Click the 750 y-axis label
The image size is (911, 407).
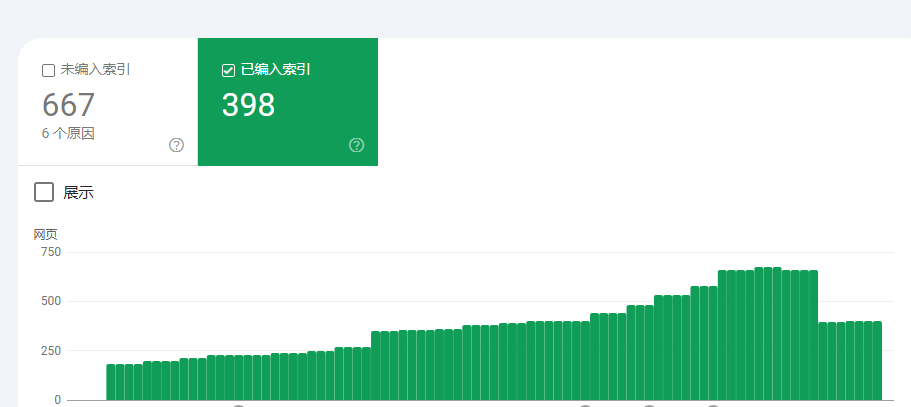click(x=50, y=252)
